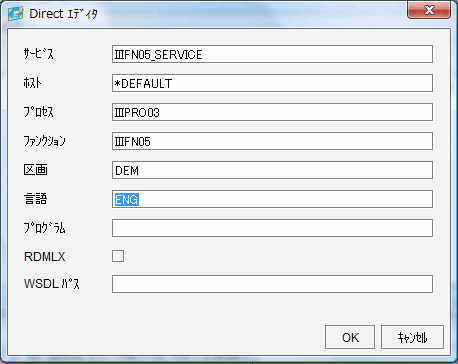
Task: Click the ホスト field with *DEFAULT
Action: coord(272,83)
